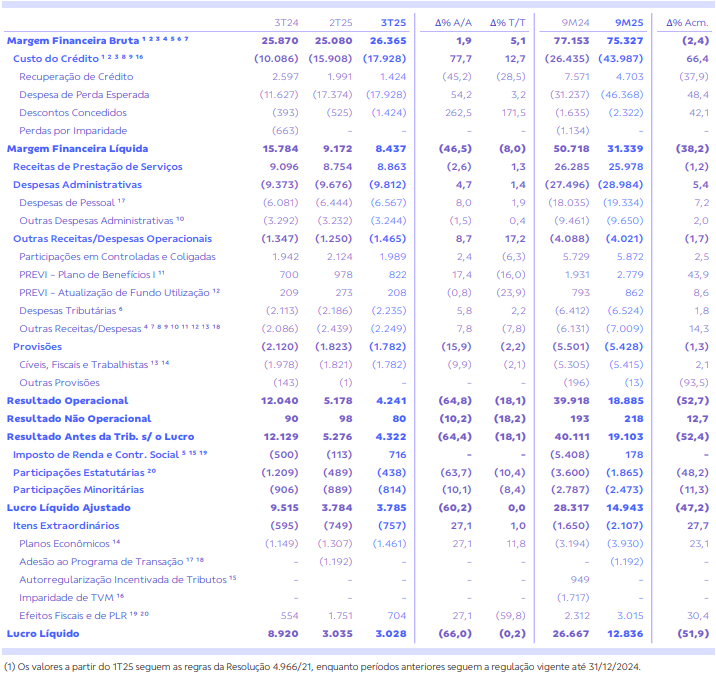Select the Δ% A/A column header
The image size is (716, 677).
click(454, 21)
